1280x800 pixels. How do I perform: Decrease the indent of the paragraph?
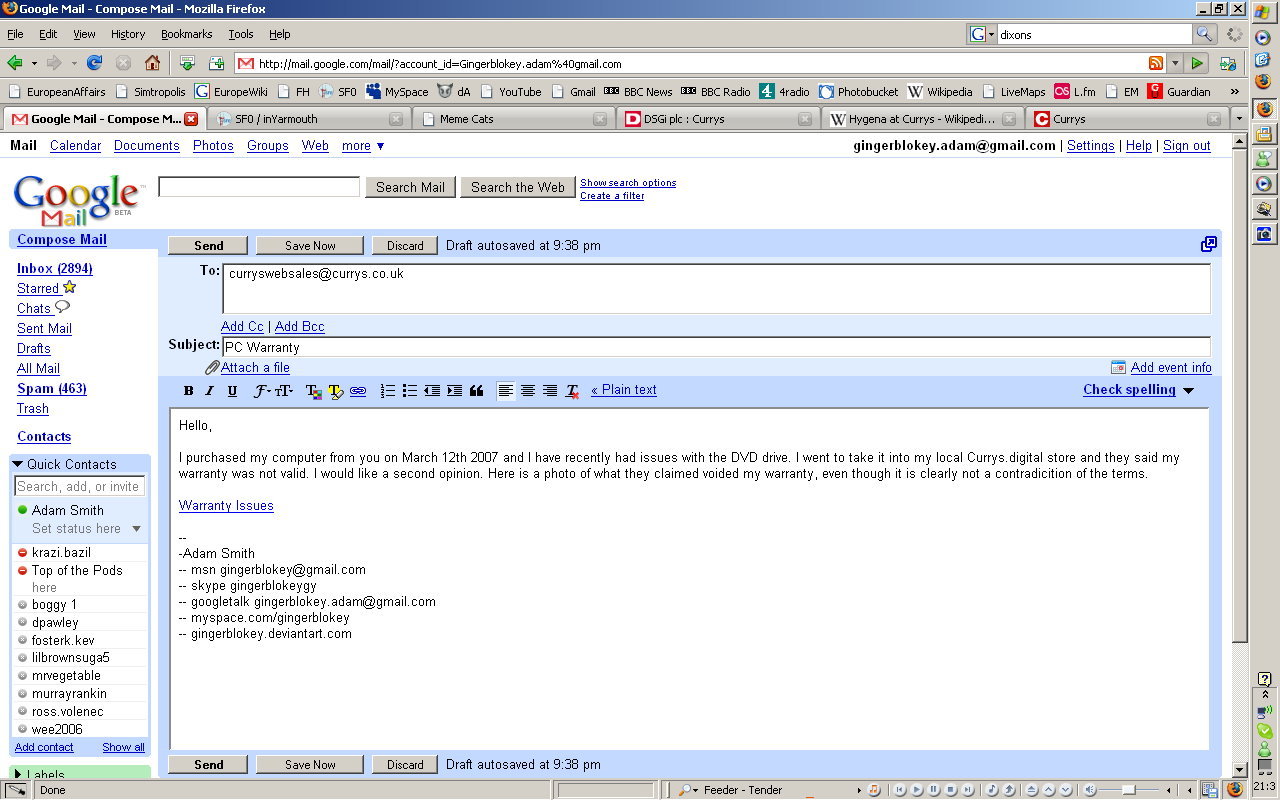point(432,391)
